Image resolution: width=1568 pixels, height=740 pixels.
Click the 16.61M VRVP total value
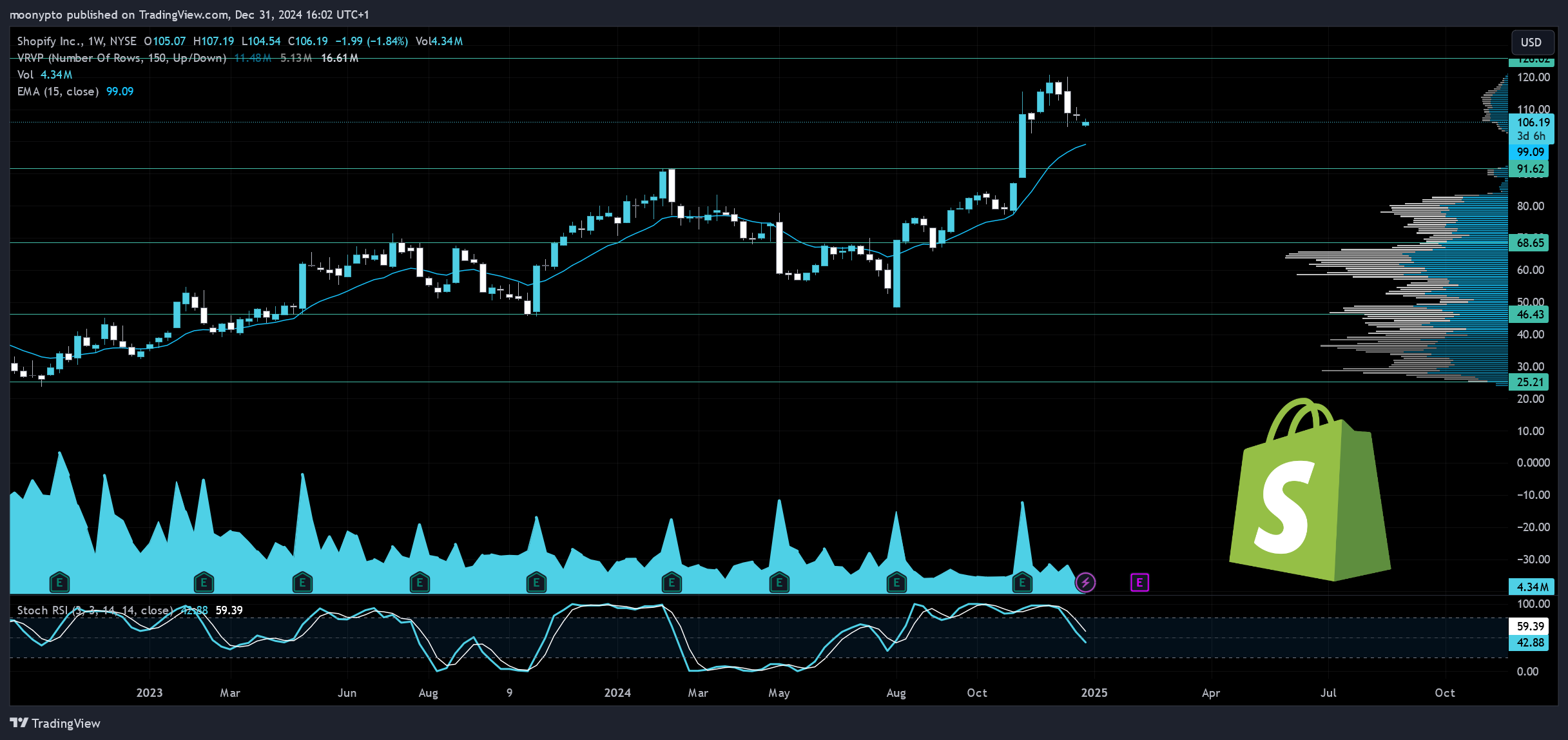tap(340, 58)
